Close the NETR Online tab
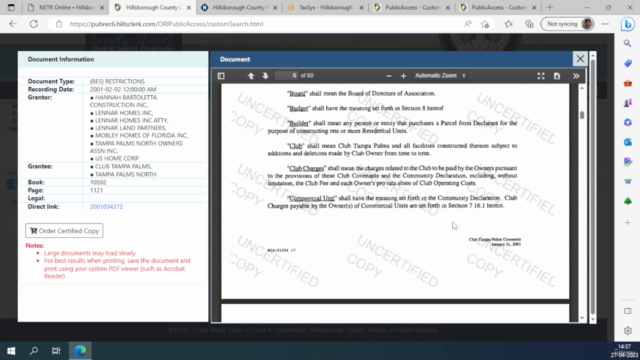Screen dimensions: 640x360 pyautogui.click(x=102, y=7)
